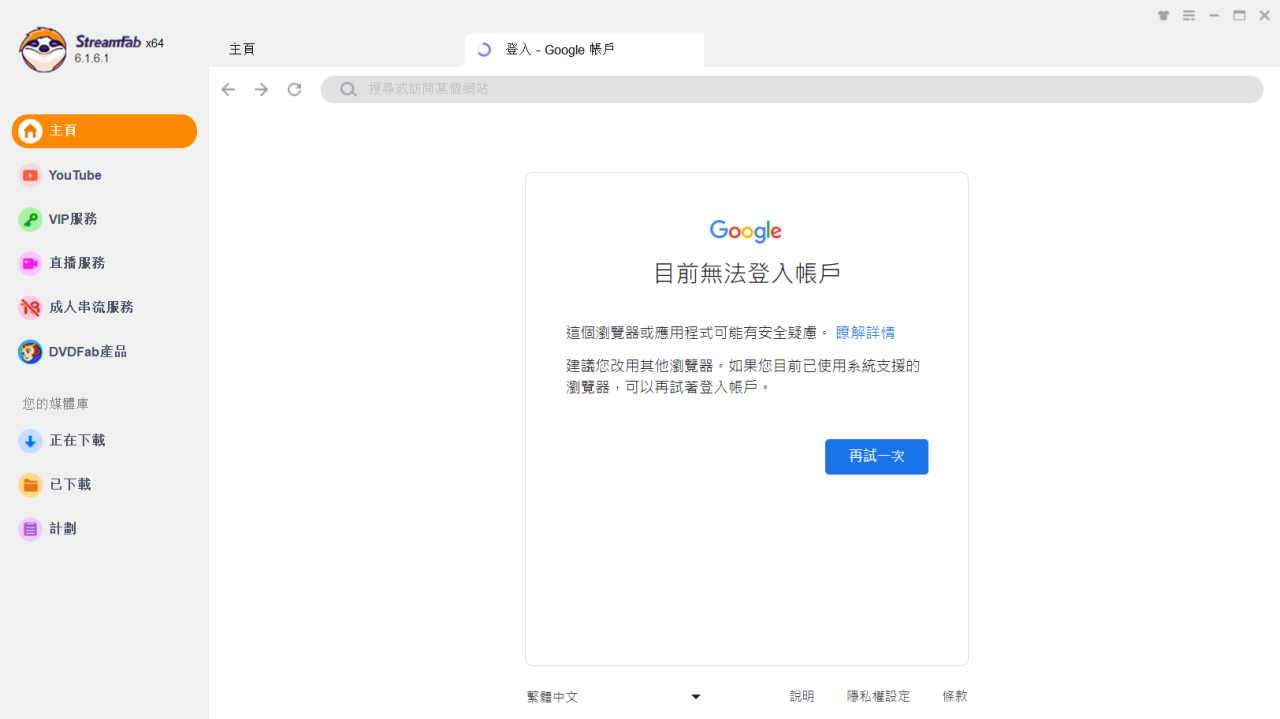This screenshot has width=1280, height=719.
Task: Minimize the StreamFab window
Action: click(x=1214, y=15)
